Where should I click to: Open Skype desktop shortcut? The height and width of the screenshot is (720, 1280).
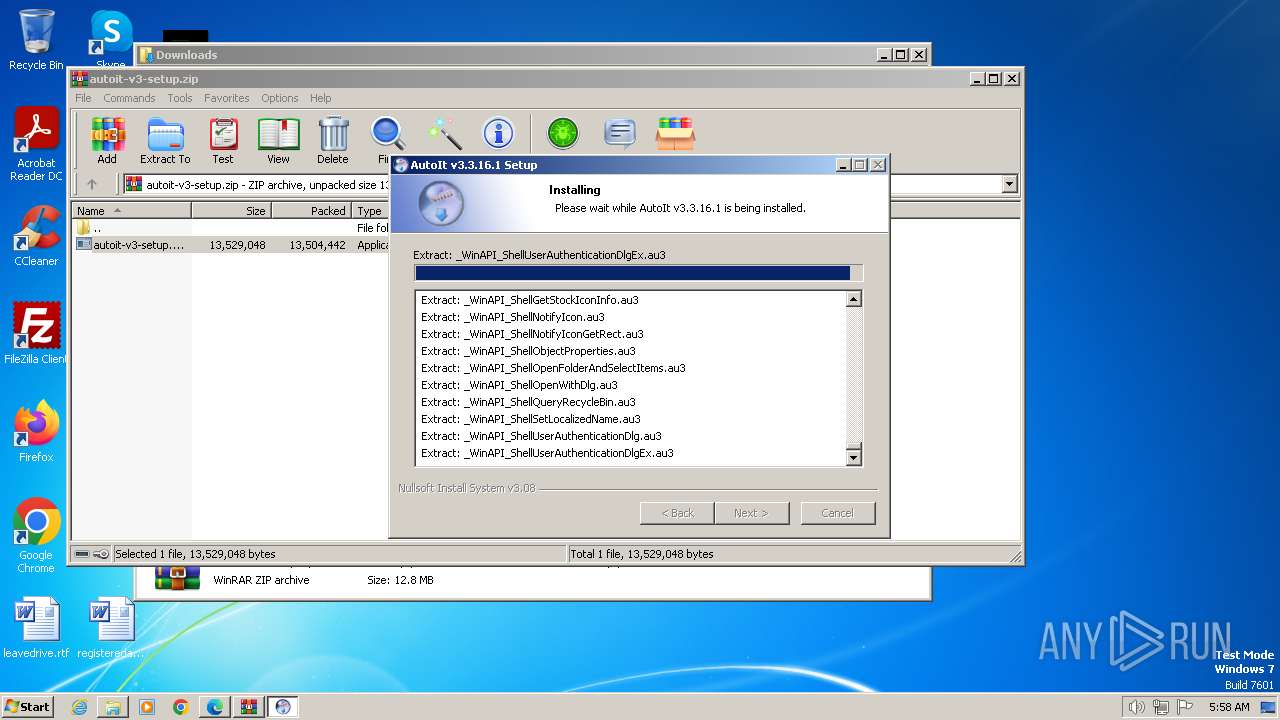[111, 40]
